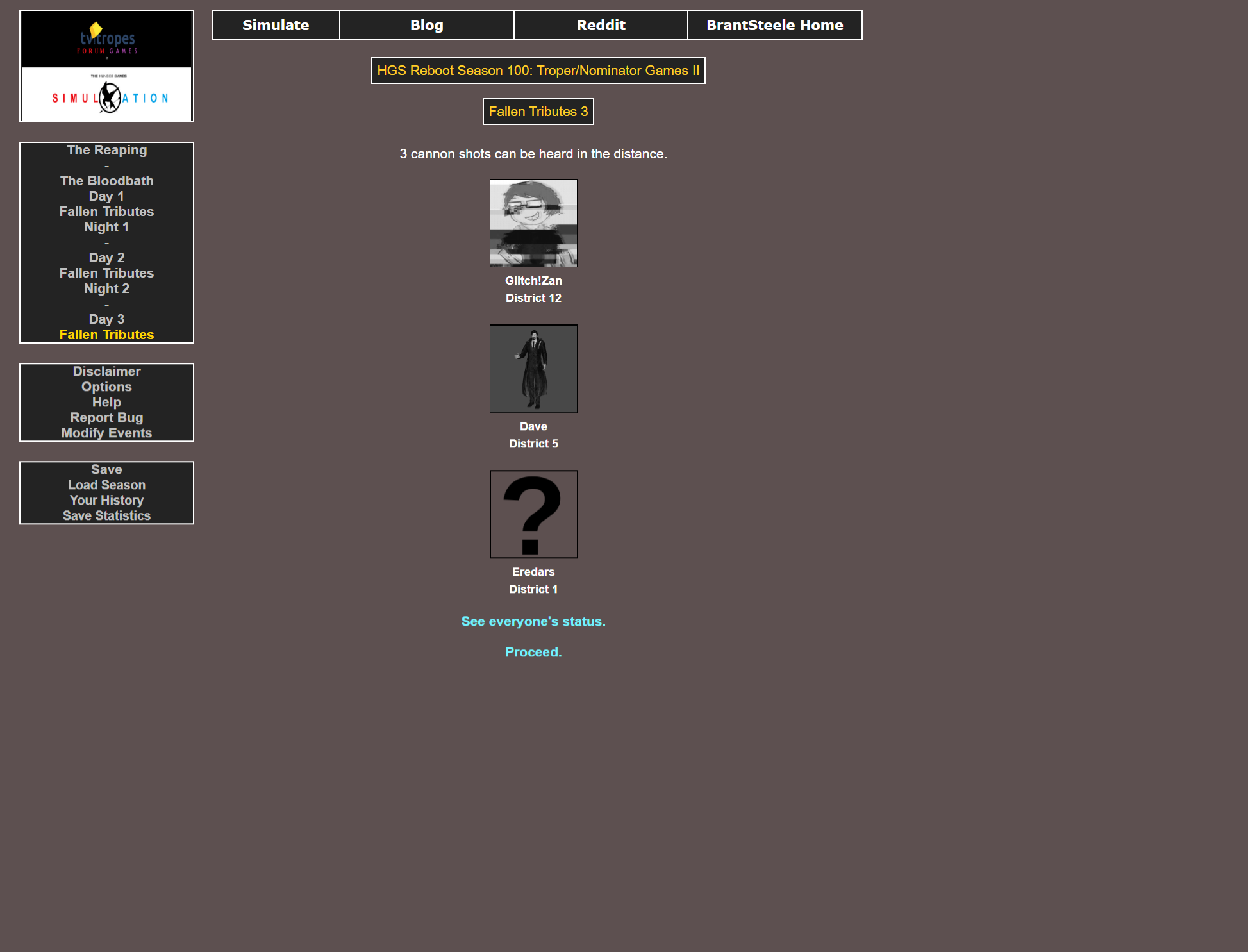Click Eredars' question mark portrait

pyautogui.click(x=533, y=514)
